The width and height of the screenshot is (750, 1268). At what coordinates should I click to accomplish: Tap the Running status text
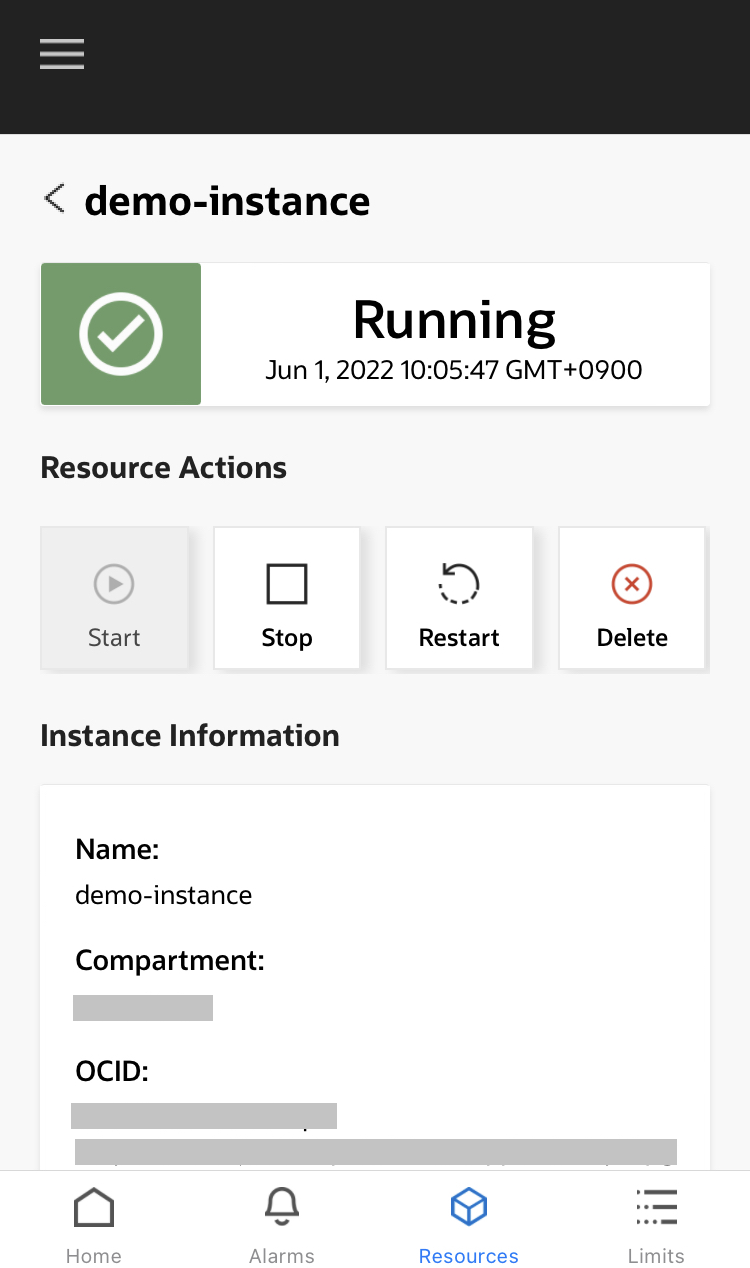tap(454, 321)
